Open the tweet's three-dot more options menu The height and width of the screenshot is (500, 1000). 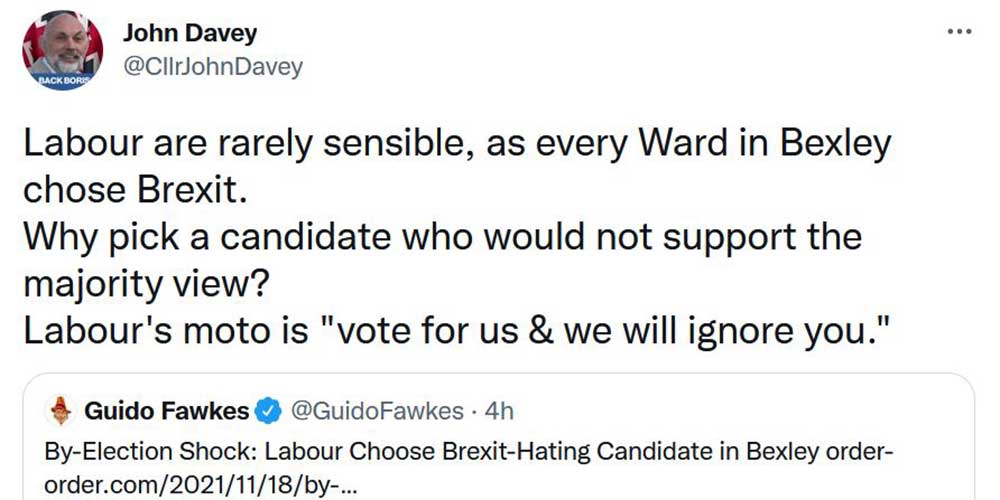[x=958, y=32]
